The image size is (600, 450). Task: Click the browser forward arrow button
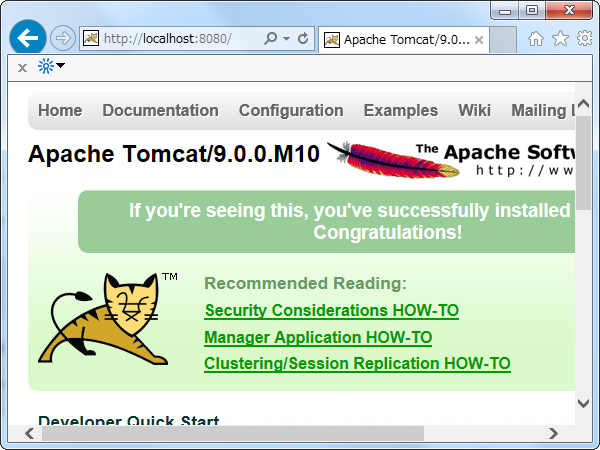[63, 38]
